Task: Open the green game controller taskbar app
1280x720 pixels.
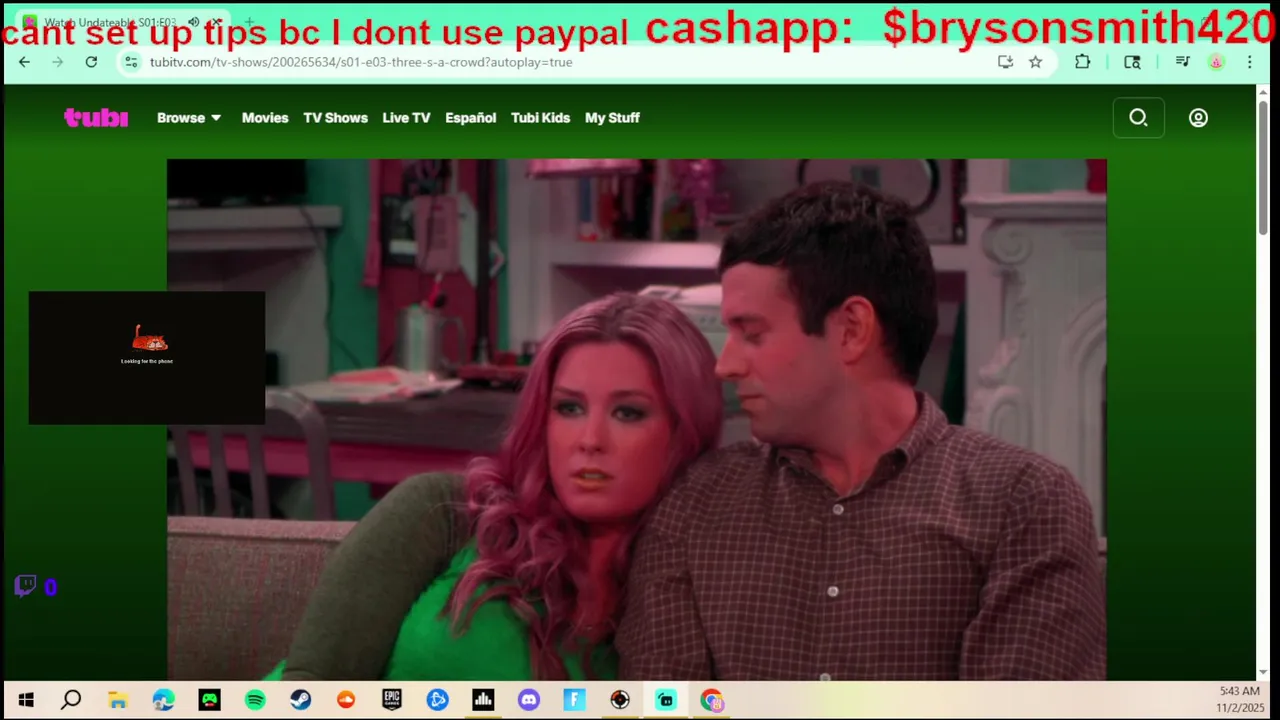Action: point(209,700)
